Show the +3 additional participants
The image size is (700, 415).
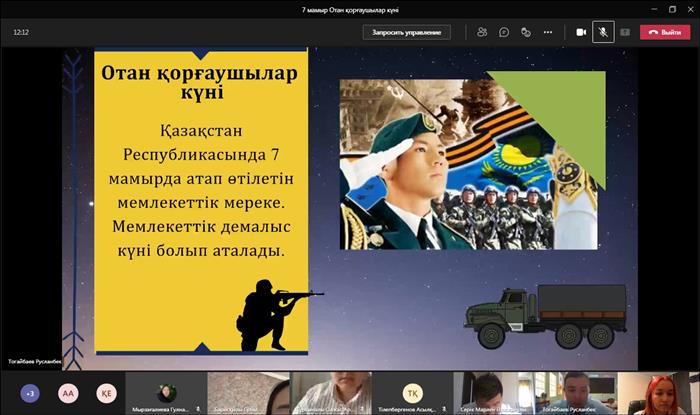30,393
